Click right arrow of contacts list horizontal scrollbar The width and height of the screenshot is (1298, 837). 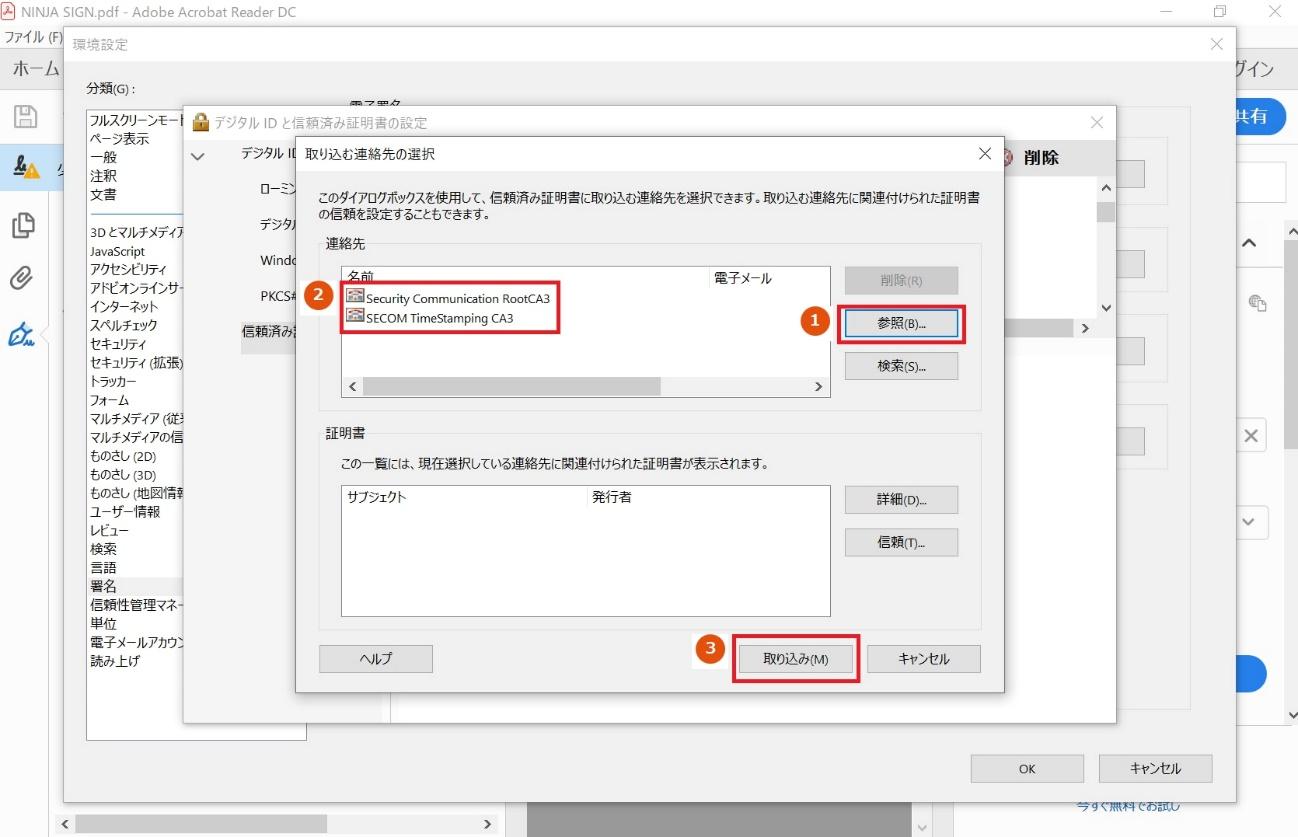(818, 386)
